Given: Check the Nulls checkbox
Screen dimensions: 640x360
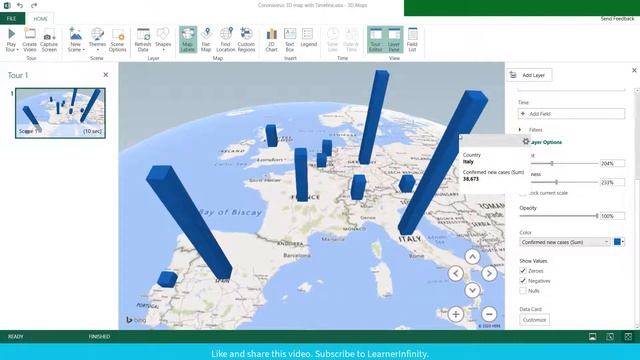Looking at the screenshot, I should [523, 291].
